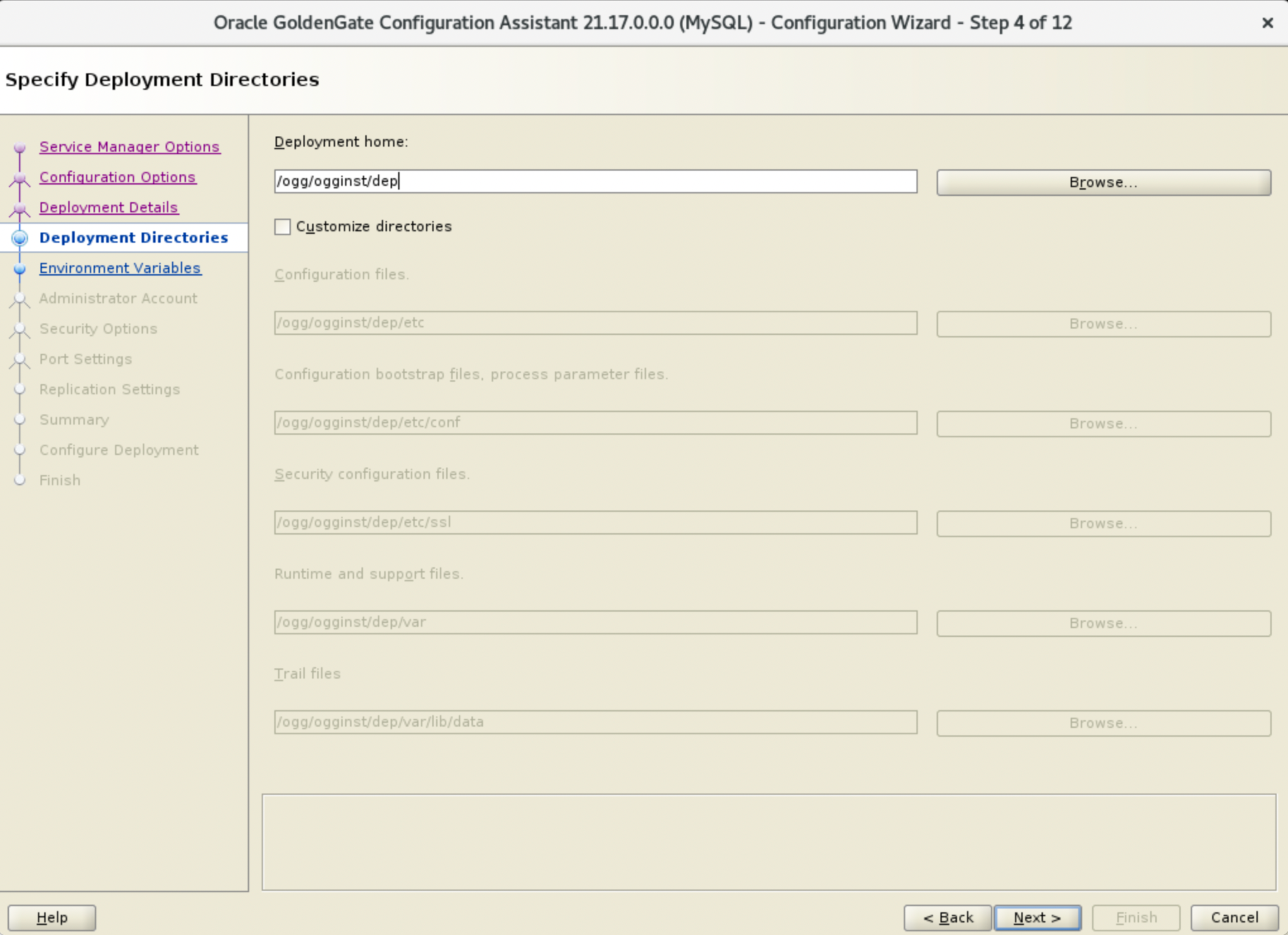Select the Environment Variables step link
The image size is (1288, 935).
tap(120, 268)
